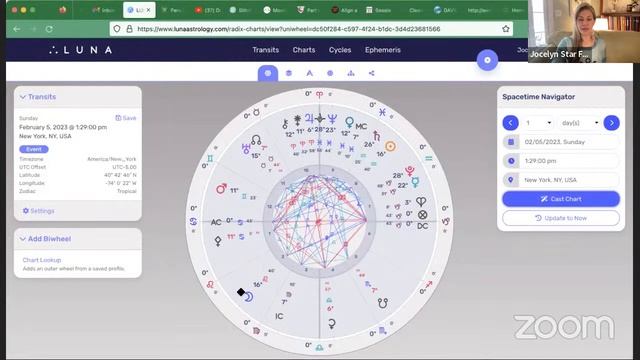
Task: Click the calendar icon beside date
Action: [x=511, y=142]
